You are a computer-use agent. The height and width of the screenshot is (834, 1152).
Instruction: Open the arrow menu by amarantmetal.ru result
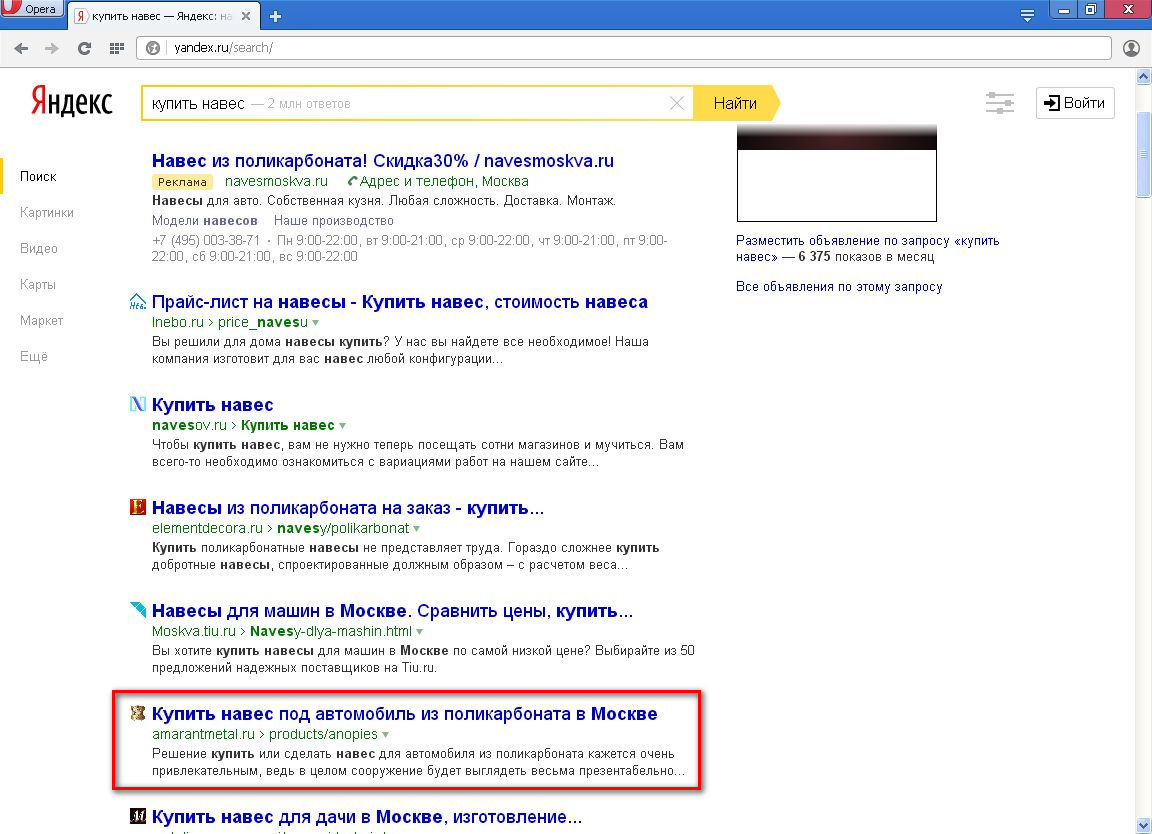386,735
